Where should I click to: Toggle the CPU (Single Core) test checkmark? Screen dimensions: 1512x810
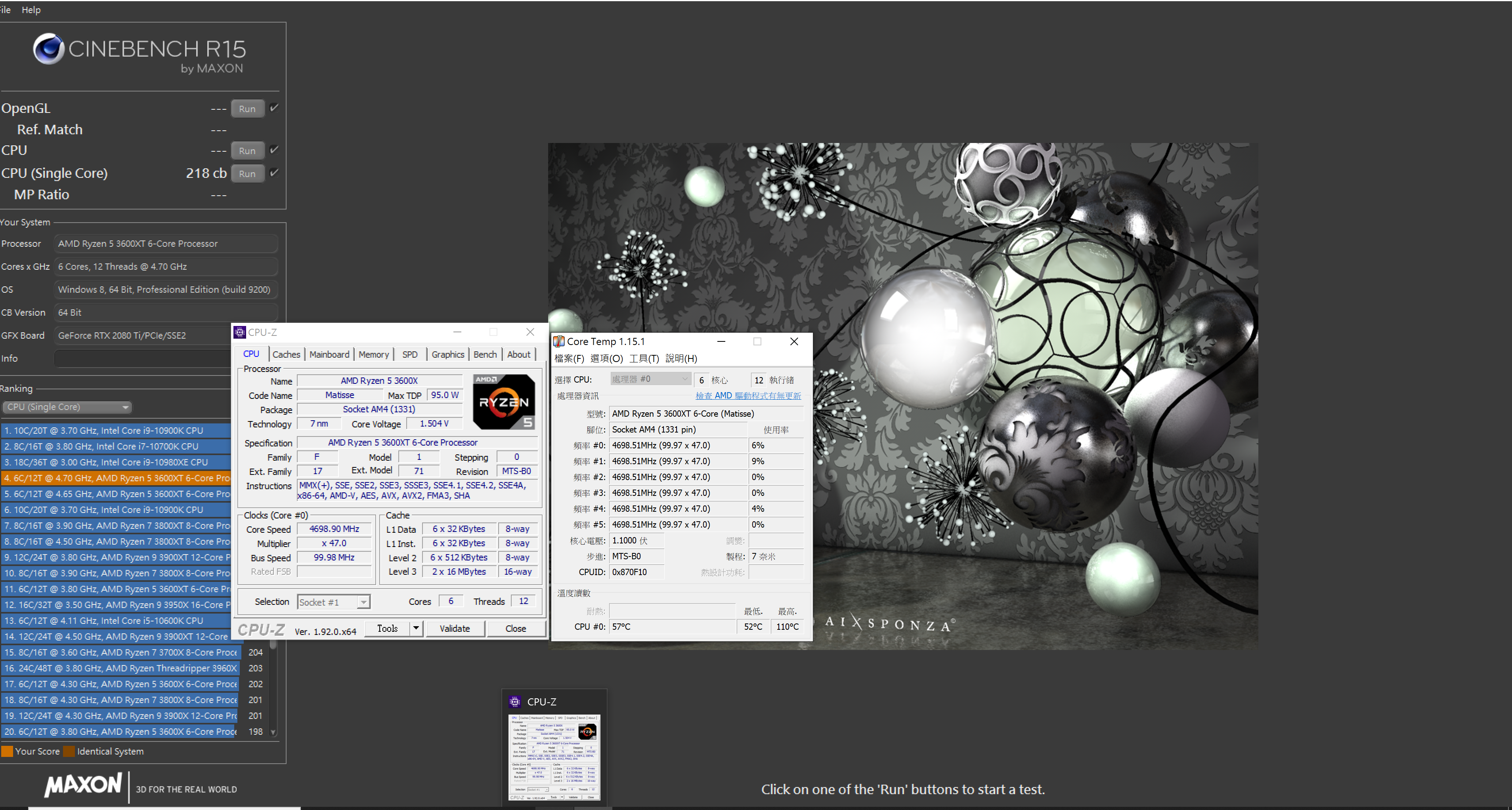[274, 172]
